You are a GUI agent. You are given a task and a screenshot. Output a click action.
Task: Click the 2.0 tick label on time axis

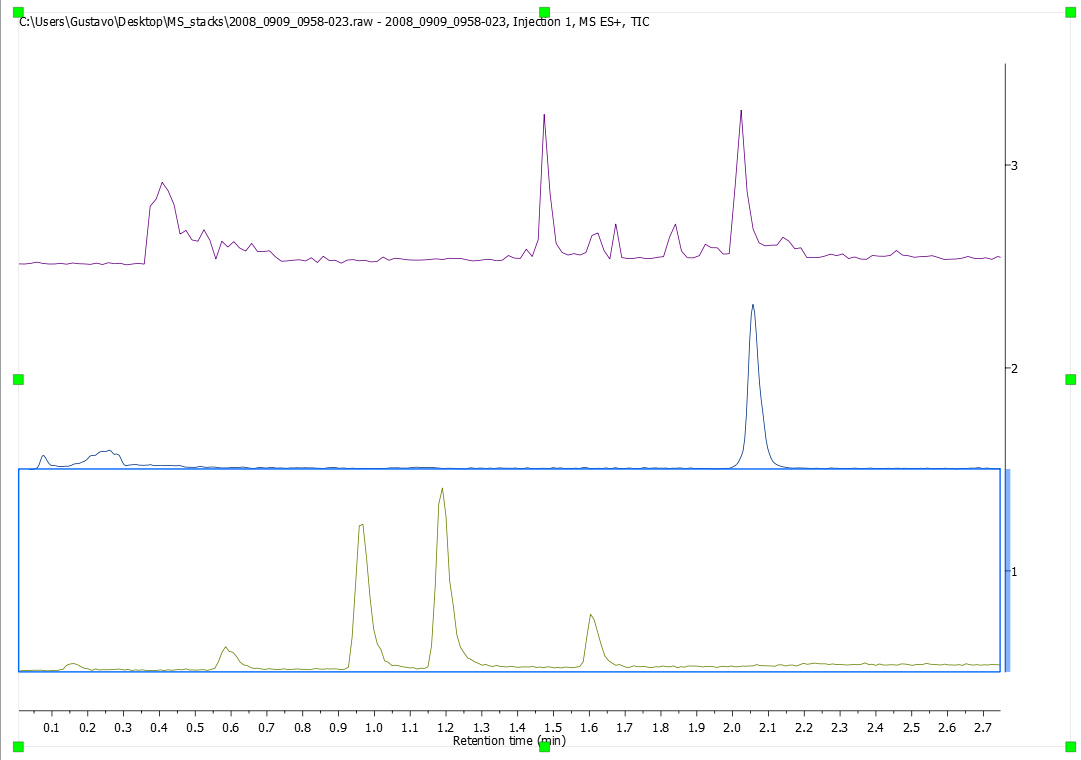pyautogui.click(x=732, y=728)
